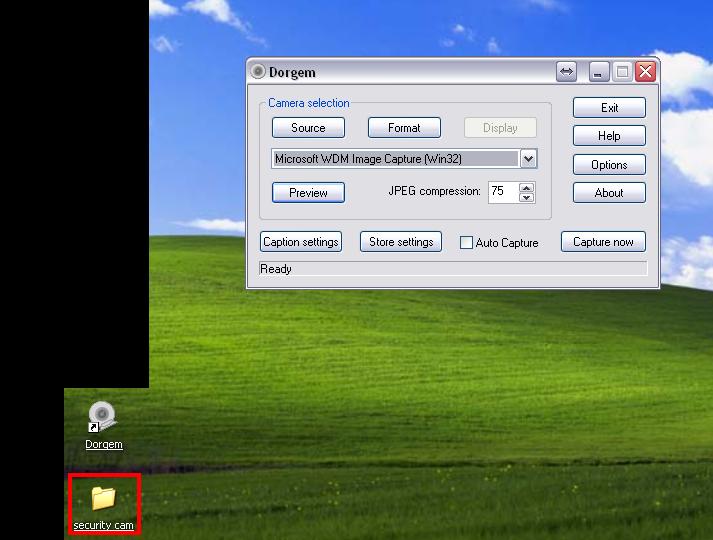Click the Dorgem title bar webcam icon

pos(258,71)
